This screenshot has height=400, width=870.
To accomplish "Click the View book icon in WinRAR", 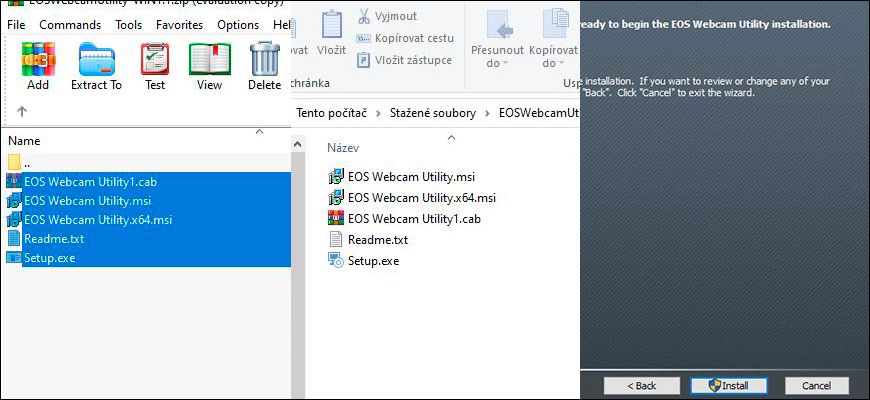I will pos(209,59).
